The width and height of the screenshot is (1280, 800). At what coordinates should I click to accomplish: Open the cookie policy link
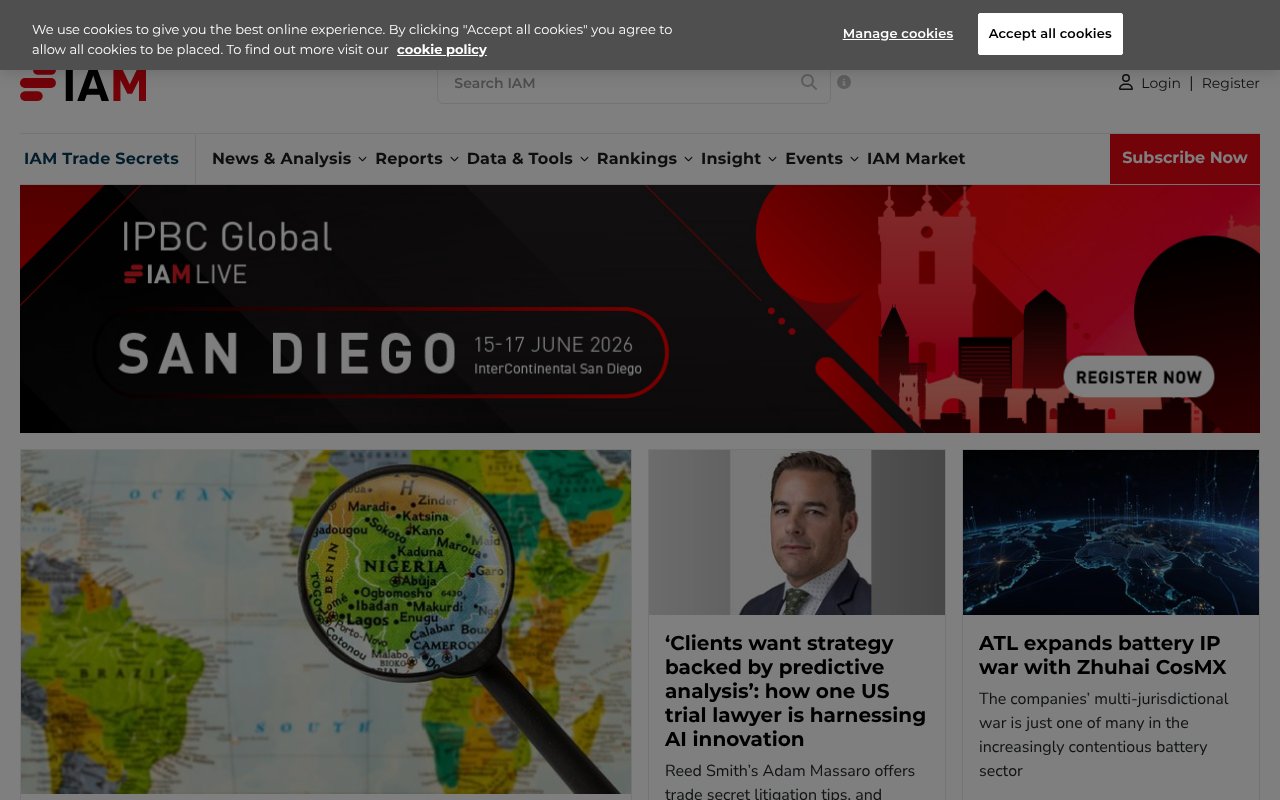pyautogui.click(x=441, y=49)
